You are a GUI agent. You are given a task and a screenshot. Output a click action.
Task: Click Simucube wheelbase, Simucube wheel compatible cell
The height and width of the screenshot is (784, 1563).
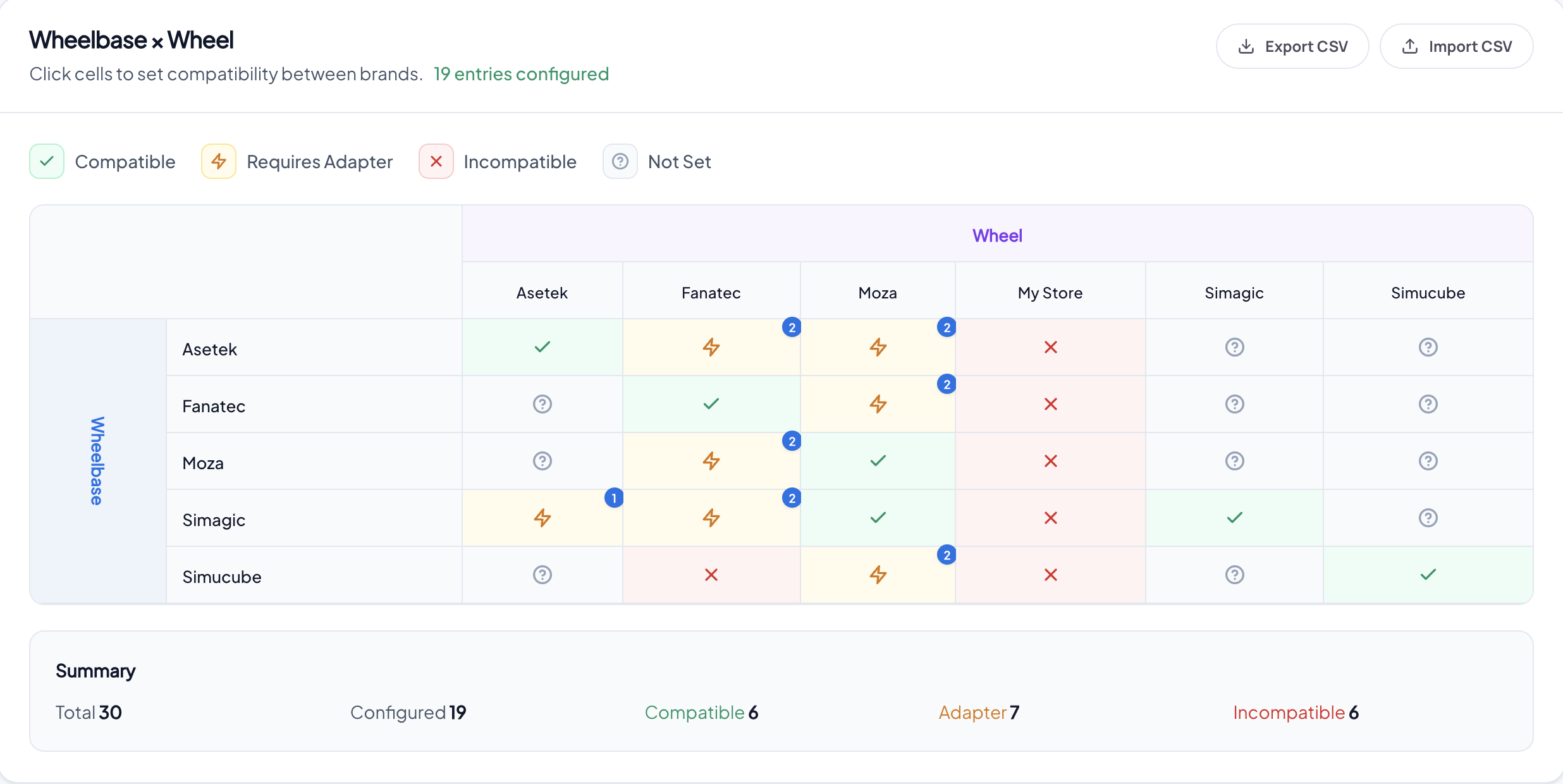1428,575
